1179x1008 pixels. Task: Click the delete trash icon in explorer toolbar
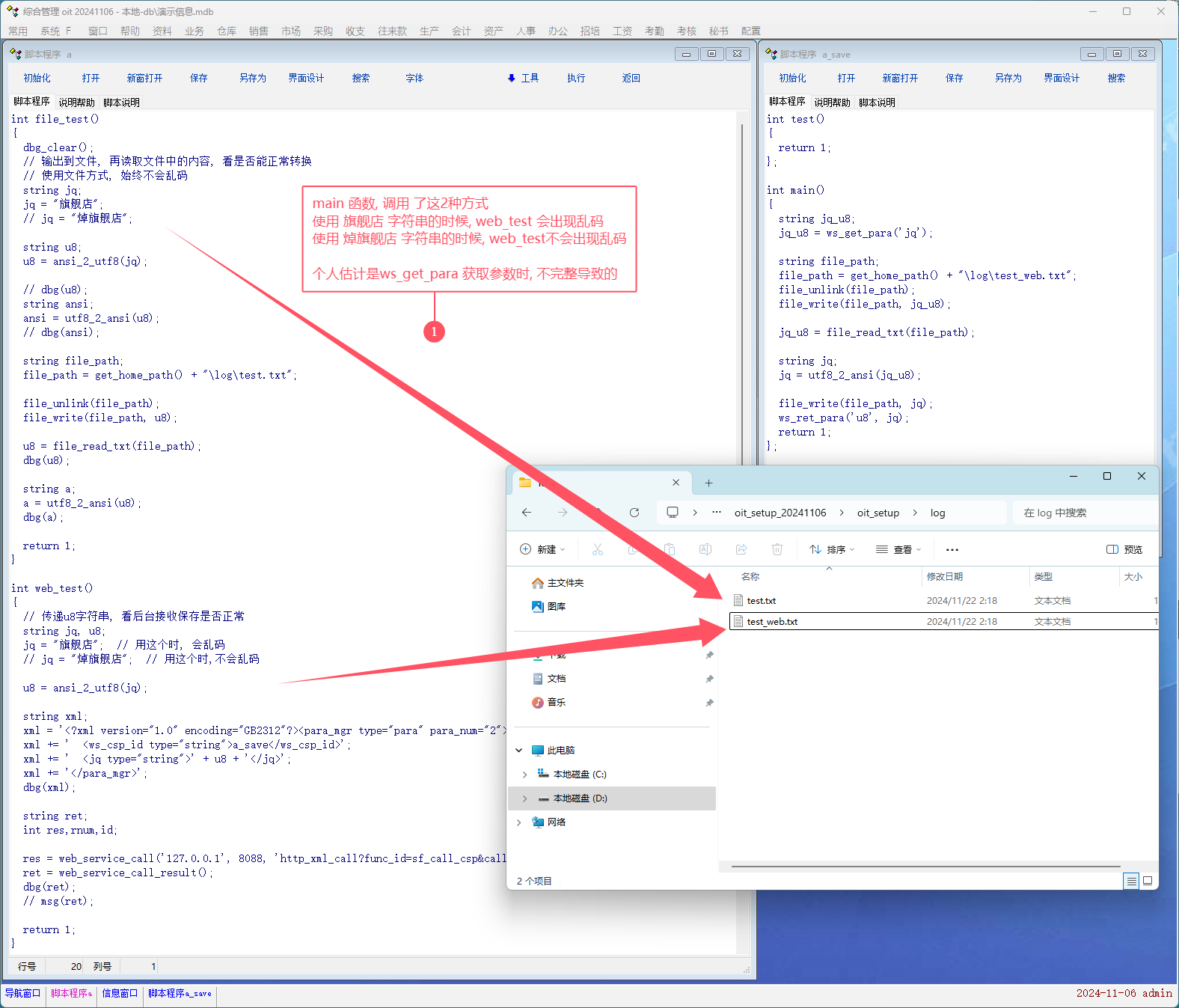click(777, 549)
